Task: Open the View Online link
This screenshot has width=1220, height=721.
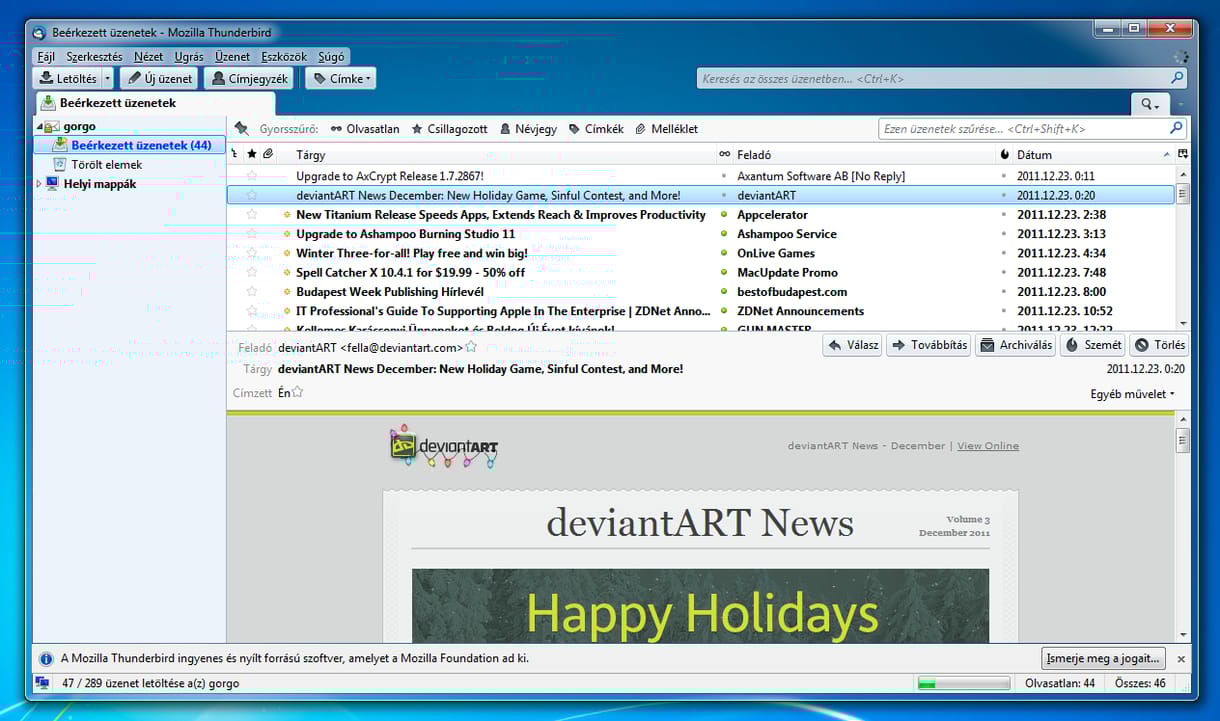Action: [988, 446]
